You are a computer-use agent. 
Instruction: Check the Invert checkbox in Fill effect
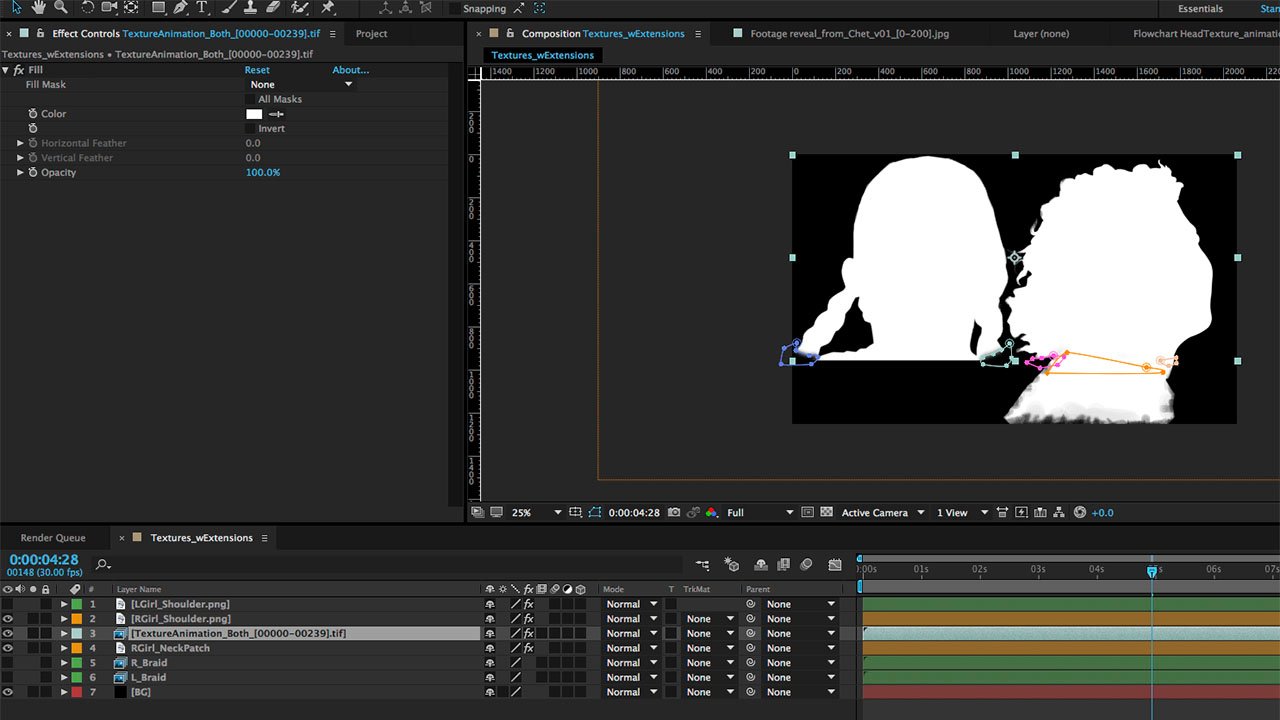[250, 129]
